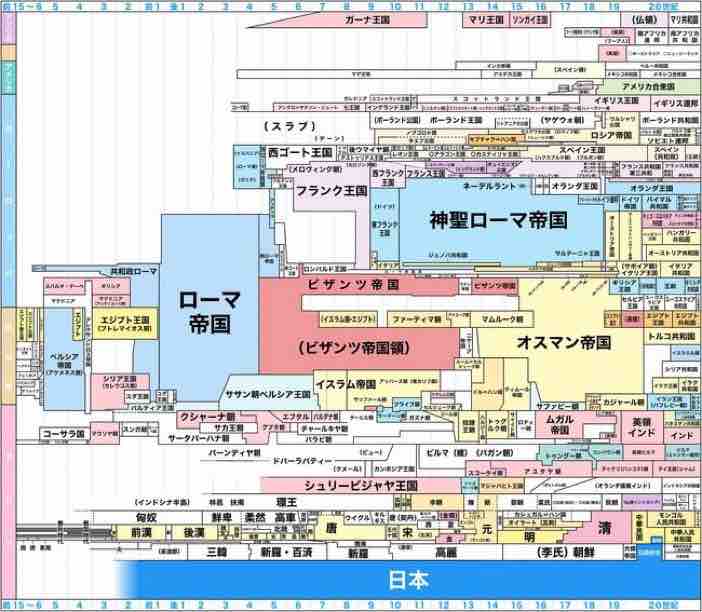The image size is (702, 612).
Task: Select the (李氏)朝鮮 block
Action: coord(565,552)
